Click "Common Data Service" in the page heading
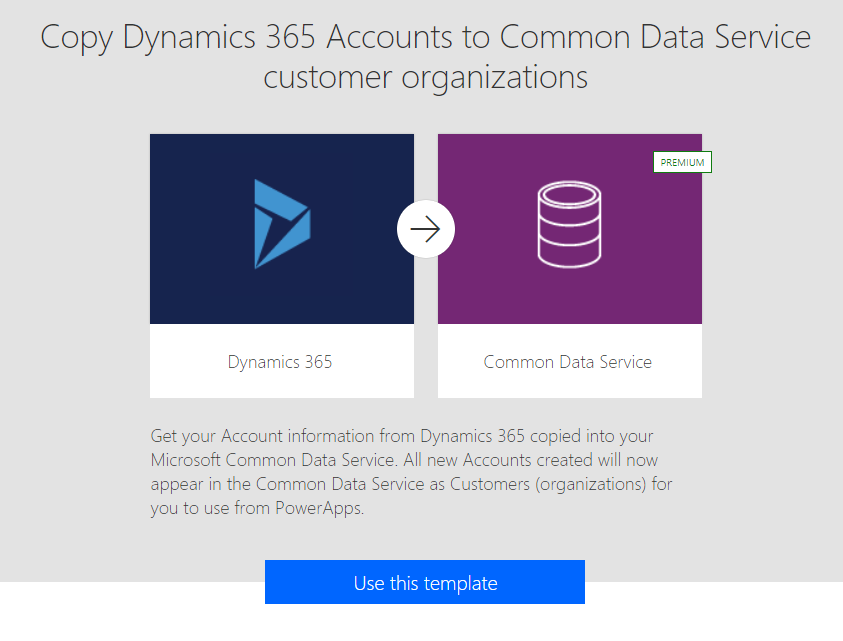The image size is (843, 641). pyautogui.click(x=655, y=38)
